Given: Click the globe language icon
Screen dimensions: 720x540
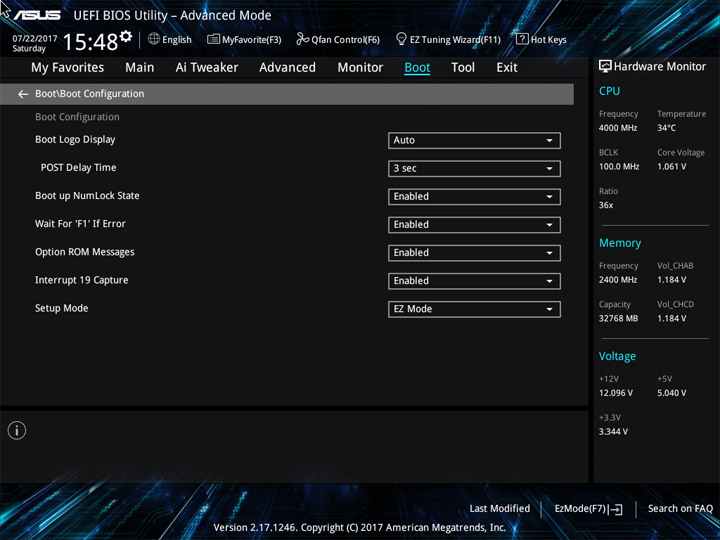Looking at the screenshot, I should (x=154, y=39).
